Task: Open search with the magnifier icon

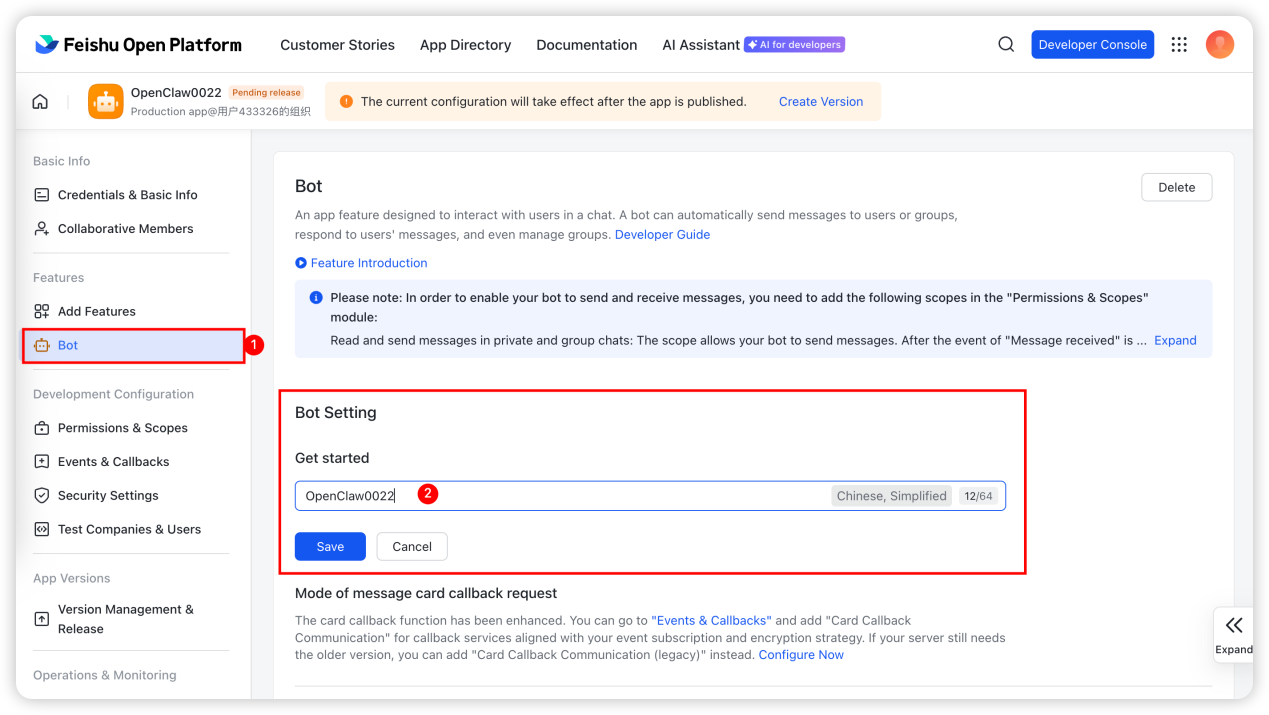Action: 1006,45
